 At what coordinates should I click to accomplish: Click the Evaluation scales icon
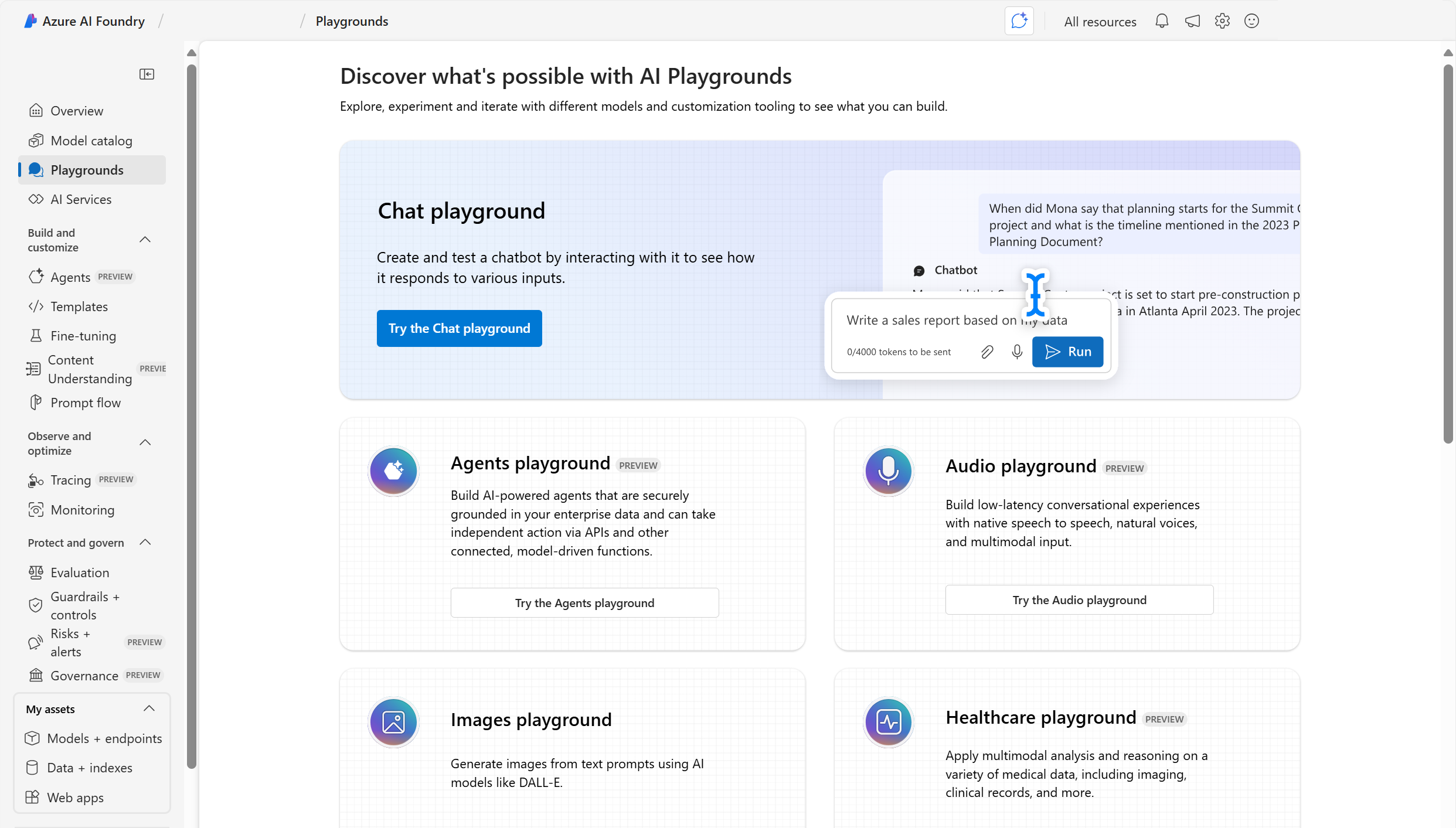(x=36, y=572)
